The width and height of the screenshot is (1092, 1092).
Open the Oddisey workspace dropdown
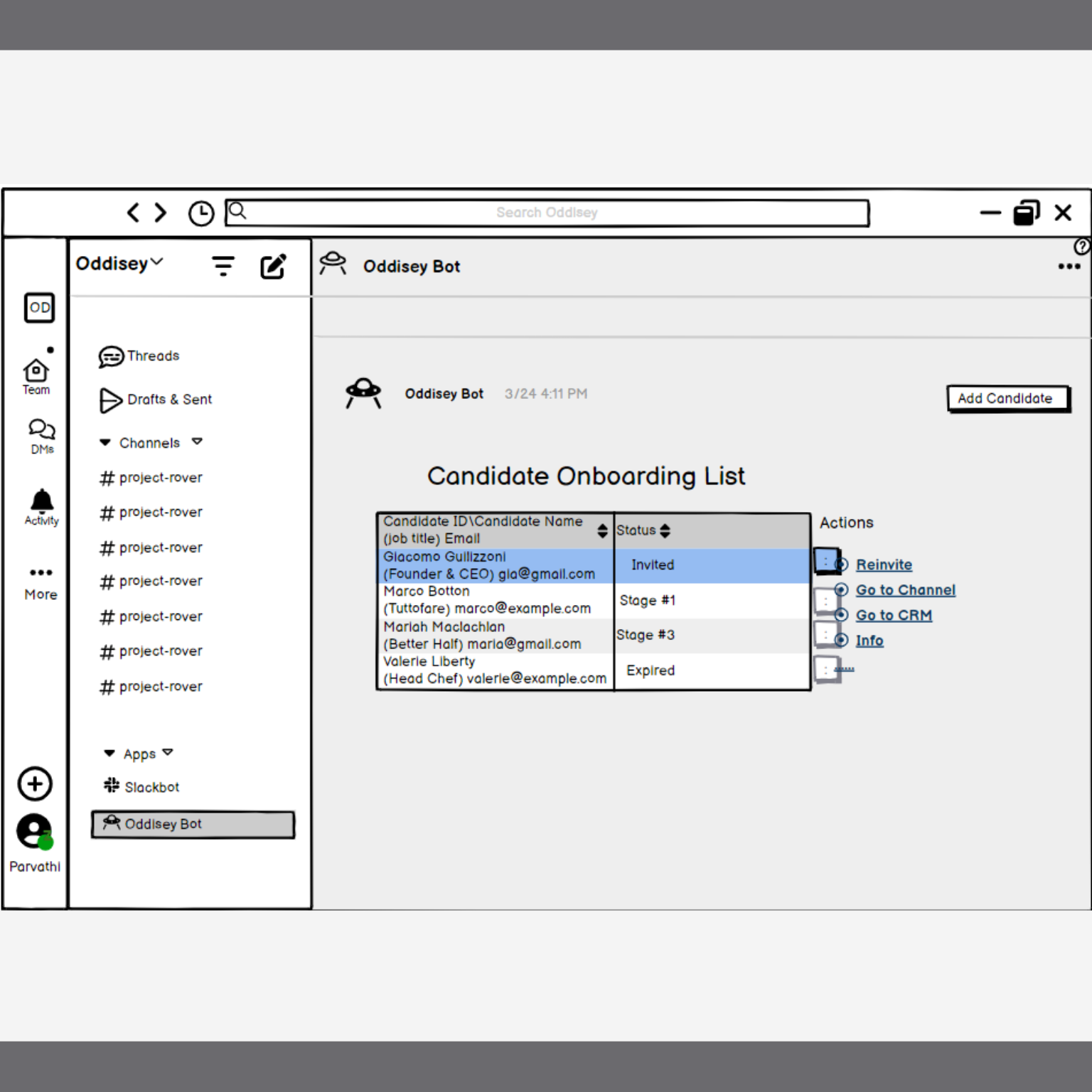119,264
